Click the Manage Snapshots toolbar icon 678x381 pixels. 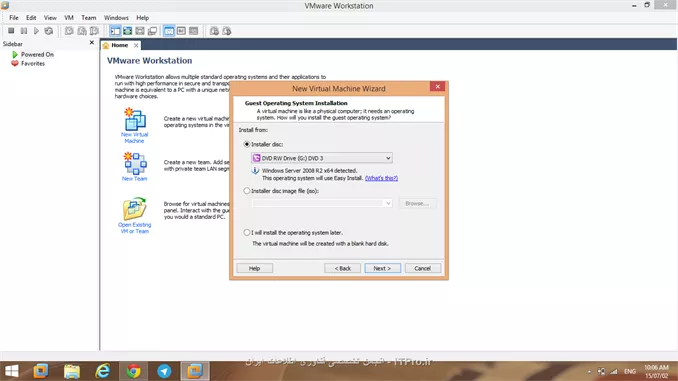click(x=94, y=31)
